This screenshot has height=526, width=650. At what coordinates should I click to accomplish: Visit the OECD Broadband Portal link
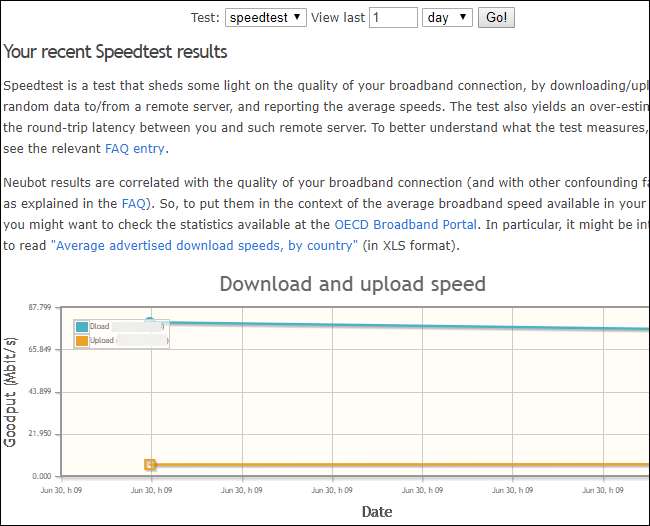(x=405, y=223)
